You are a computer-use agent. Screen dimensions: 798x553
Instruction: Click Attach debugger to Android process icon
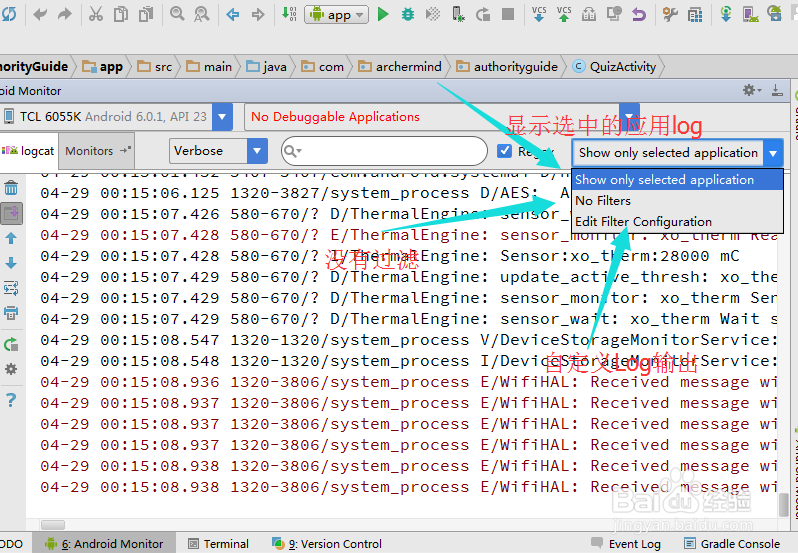(458, 14)
